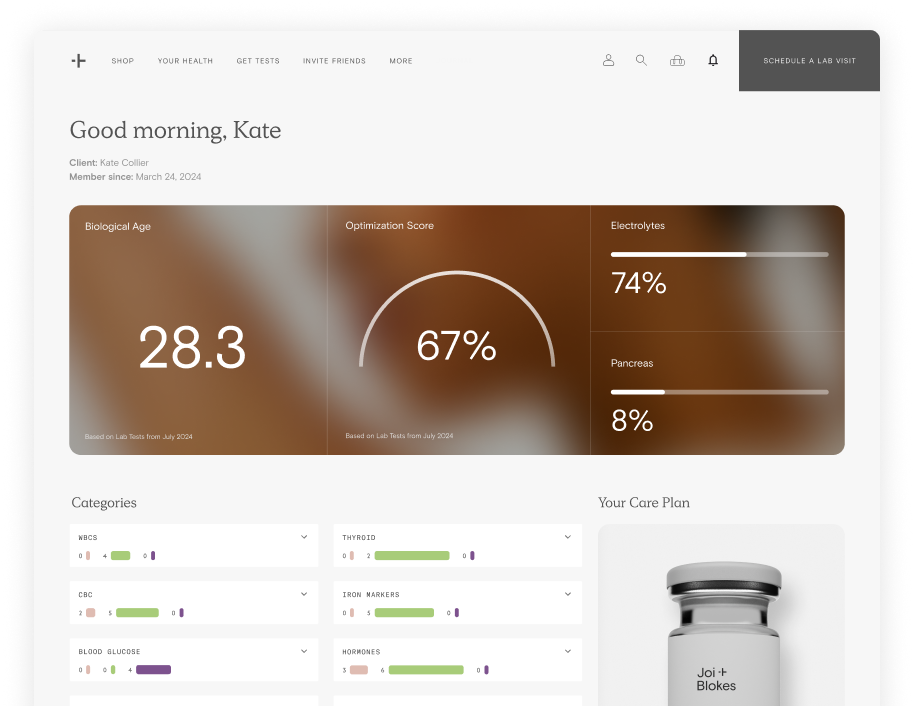Open the user profile icon

click(608, 61)
